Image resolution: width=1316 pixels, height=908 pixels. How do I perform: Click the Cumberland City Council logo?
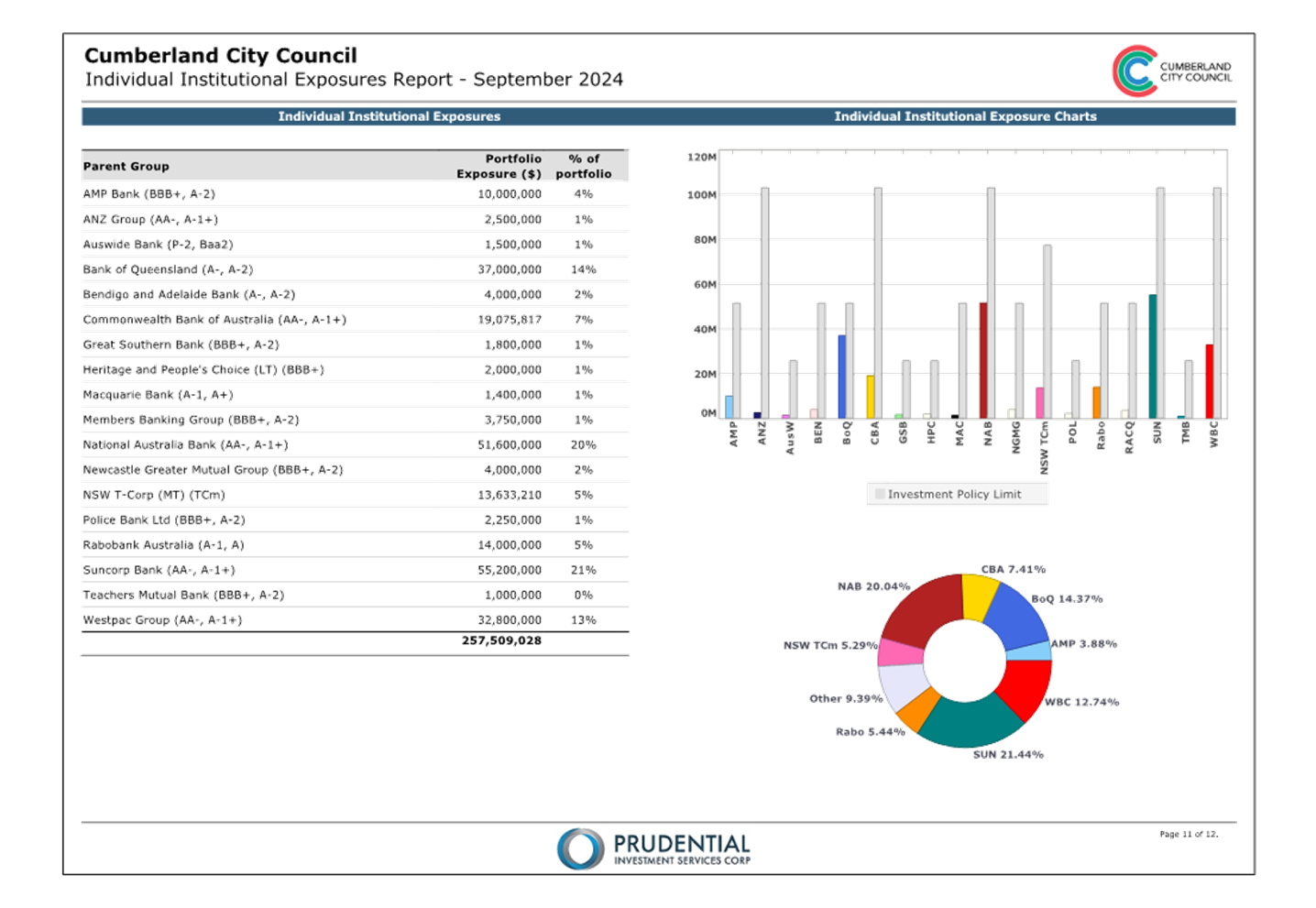coord(1172,71)
